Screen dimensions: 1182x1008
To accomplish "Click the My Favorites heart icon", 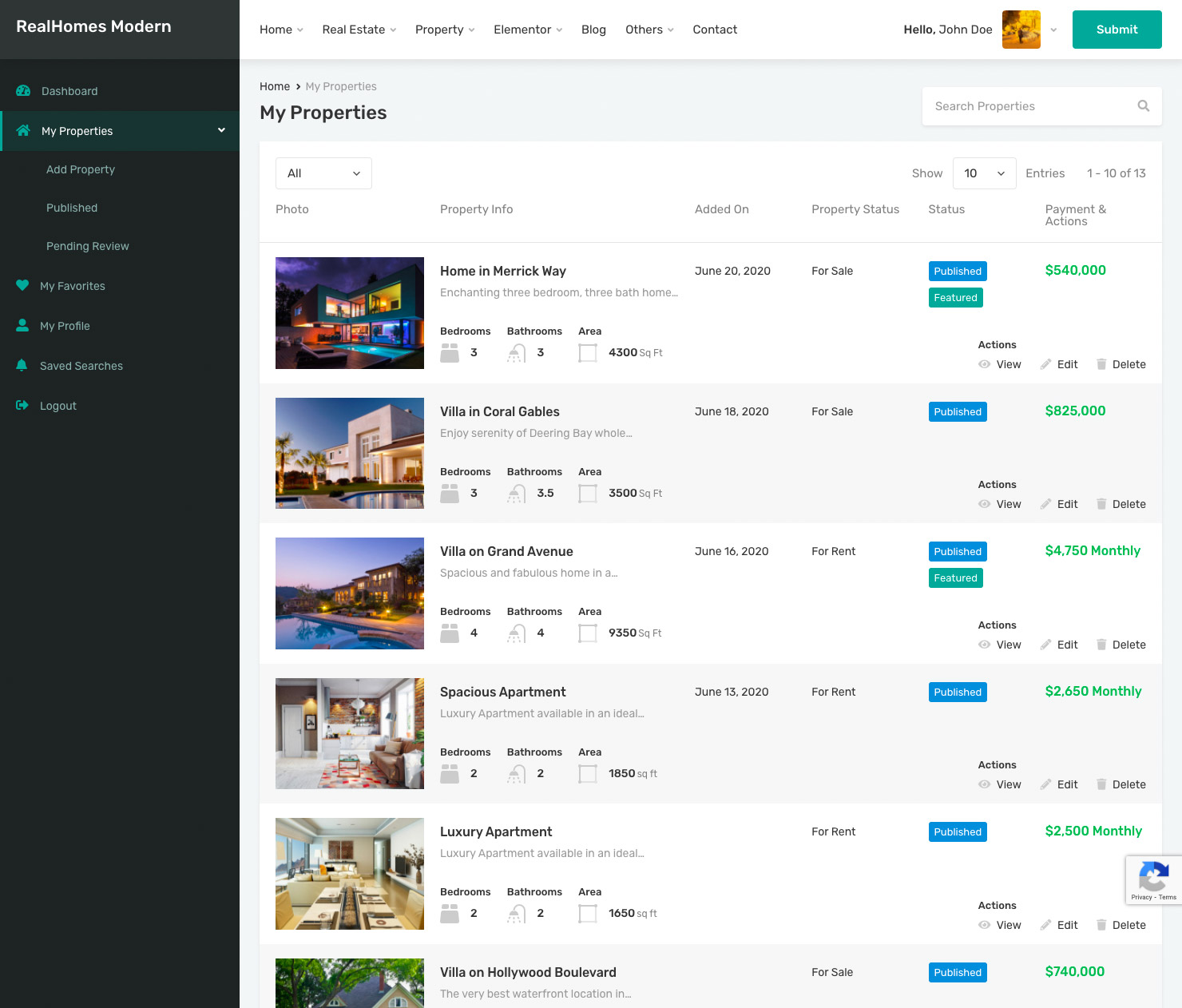I will [22, 285].
